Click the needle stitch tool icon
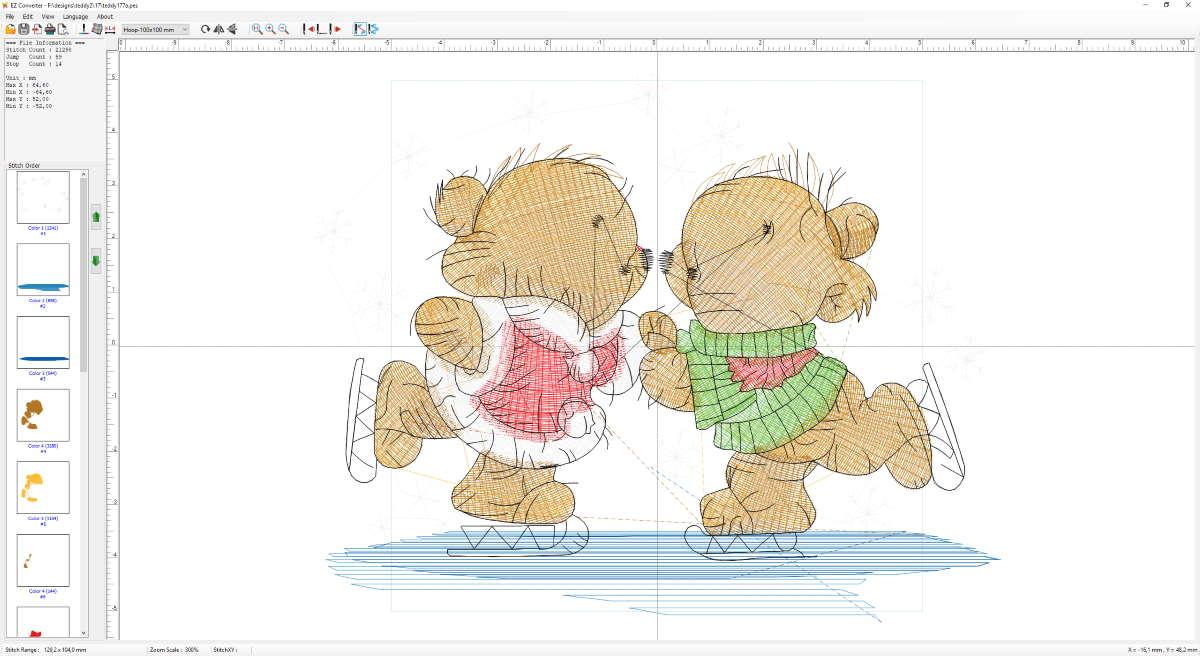This screenshot has width=1200, height=656. [84, 29]
